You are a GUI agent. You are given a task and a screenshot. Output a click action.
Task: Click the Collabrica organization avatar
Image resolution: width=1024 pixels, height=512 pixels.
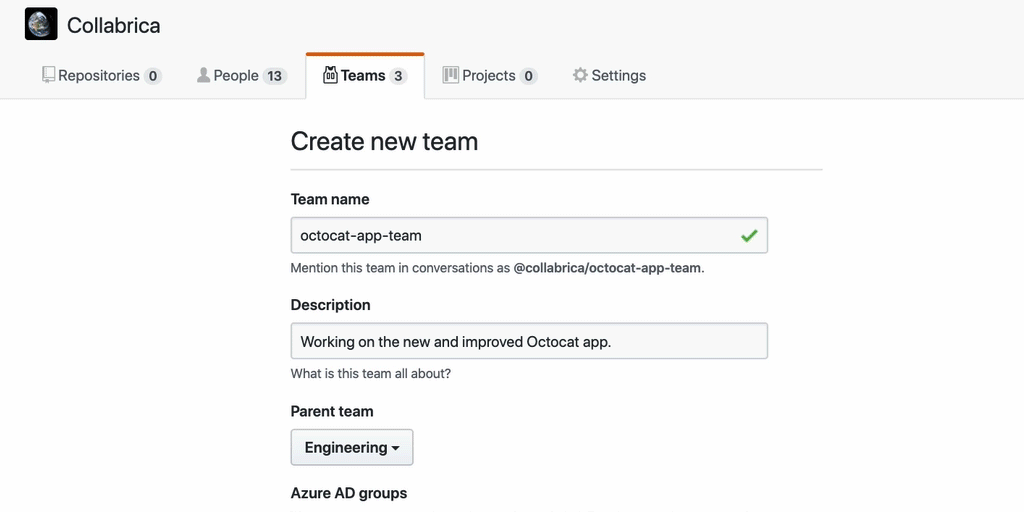(41, 24)
